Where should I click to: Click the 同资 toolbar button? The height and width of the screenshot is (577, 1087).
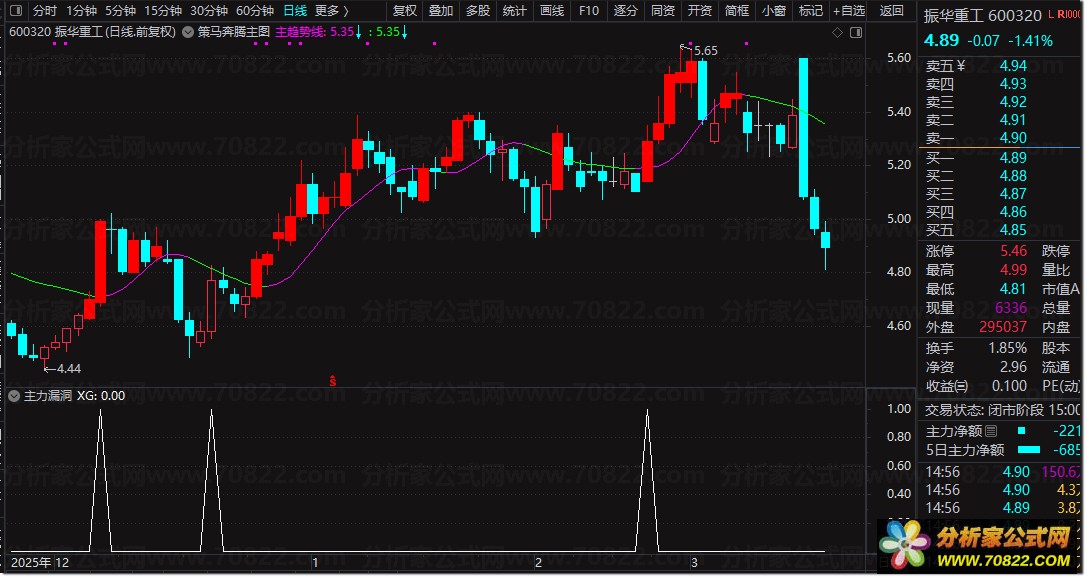(x=663, y=10)
